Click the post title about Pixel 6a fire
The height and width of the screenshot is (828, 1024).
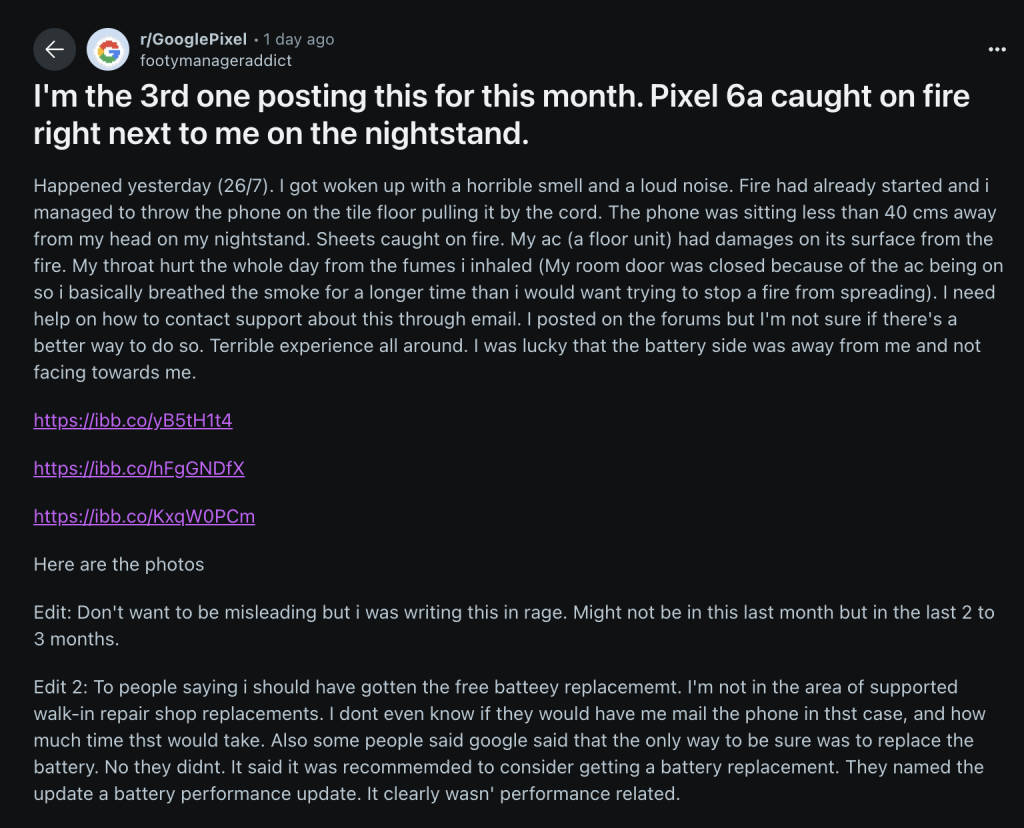tap(502, 115)
